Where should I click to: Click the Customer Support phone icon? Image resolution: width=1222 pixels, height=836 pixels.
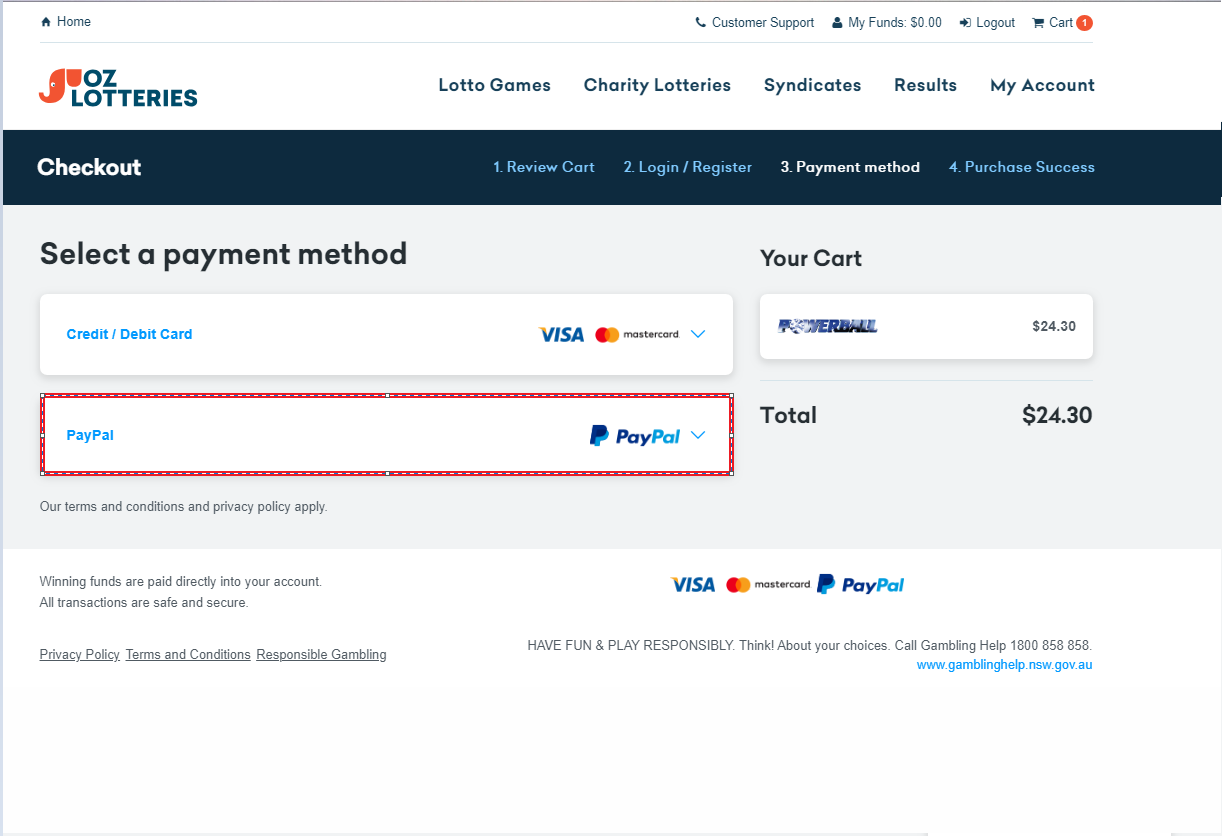point(701,23)
